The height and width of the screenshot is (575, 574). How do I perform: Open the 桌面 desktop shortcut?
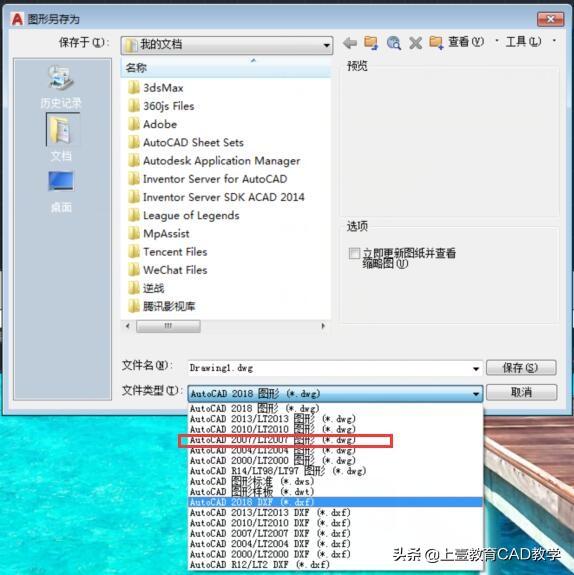tap(61, 191)
